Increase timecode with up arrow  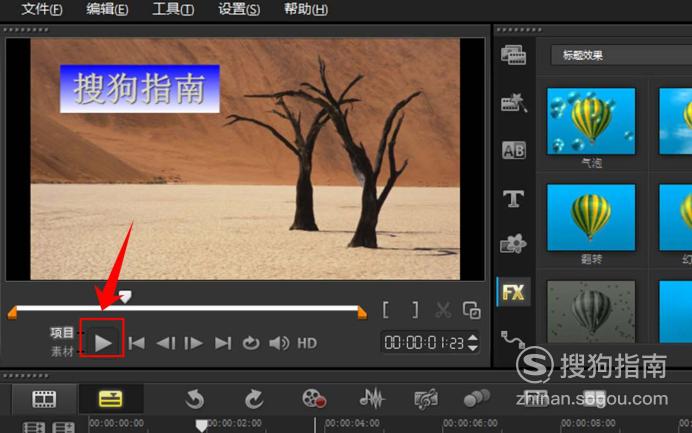pyautogui.click(x=472, y=338)
